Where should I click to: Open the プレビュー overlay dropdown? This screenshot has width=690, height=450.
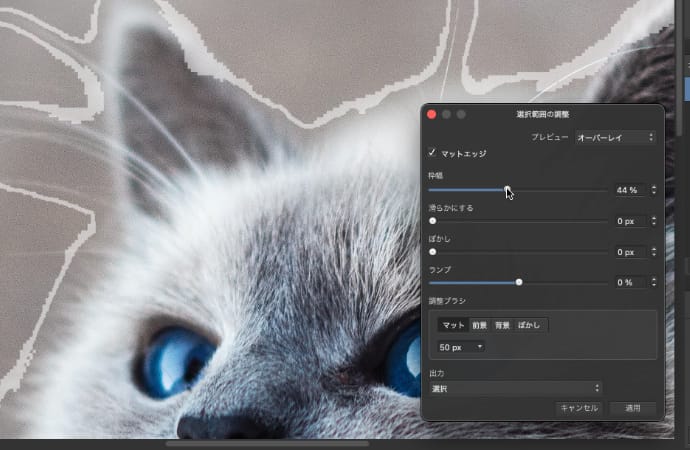click(614, 137)
